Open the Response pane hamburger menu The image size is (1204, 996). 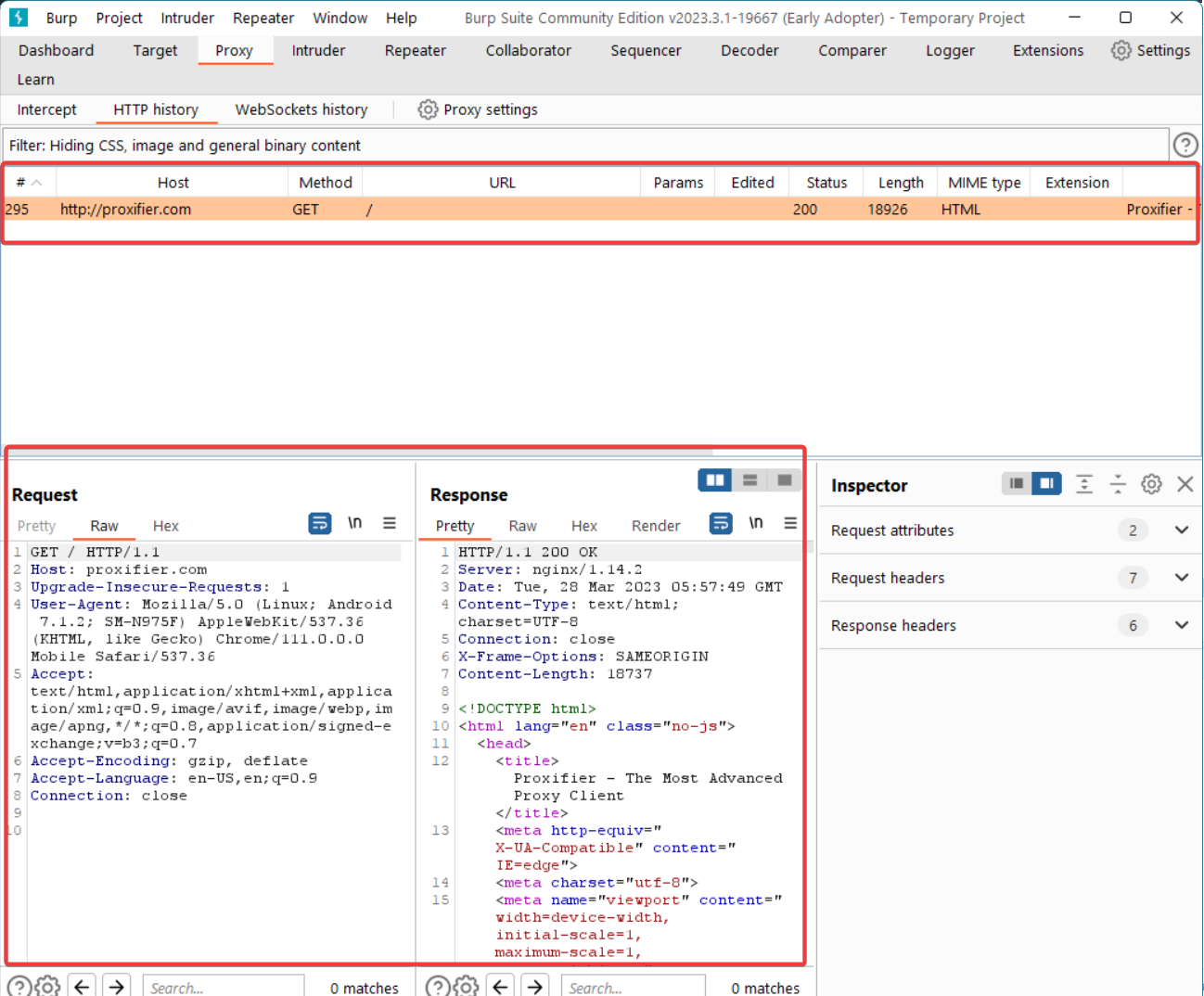[790, 524]
